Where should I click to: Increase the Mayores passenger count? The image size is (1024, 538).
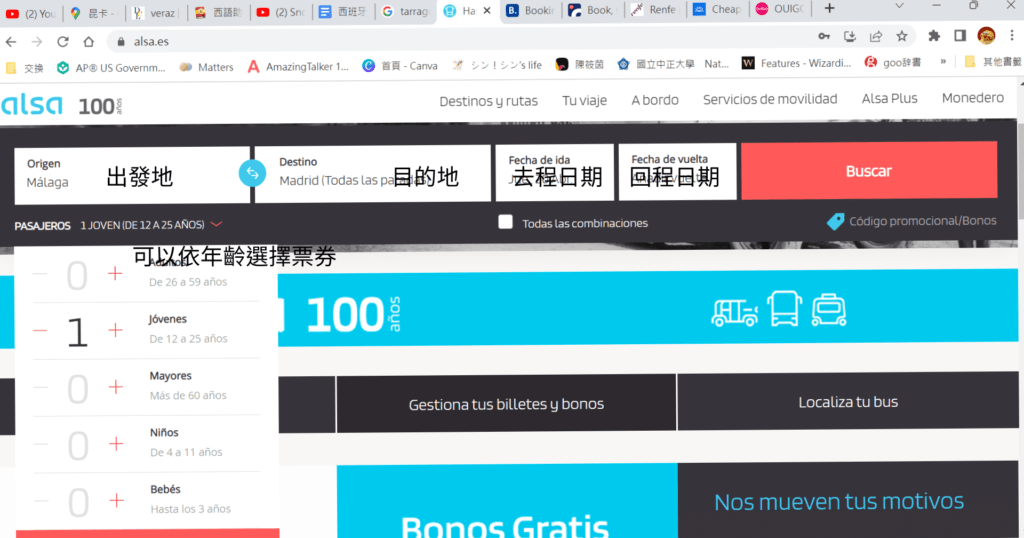pyautogui.click(x=116, y=387)
